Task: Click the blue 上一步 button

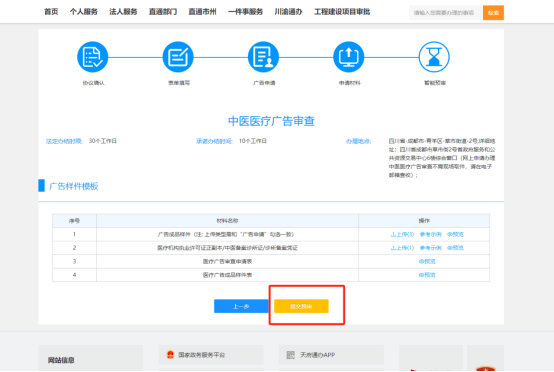Action: pyautogui.click(x=241, y=306)
